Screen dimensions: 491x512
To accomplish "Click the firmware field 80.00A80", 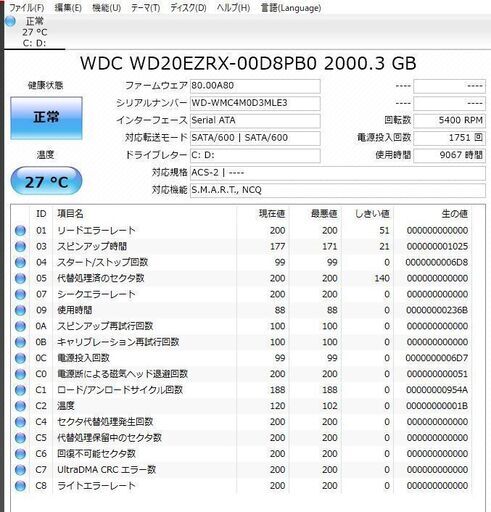I will pyautogui.click(x=255, y=86).
